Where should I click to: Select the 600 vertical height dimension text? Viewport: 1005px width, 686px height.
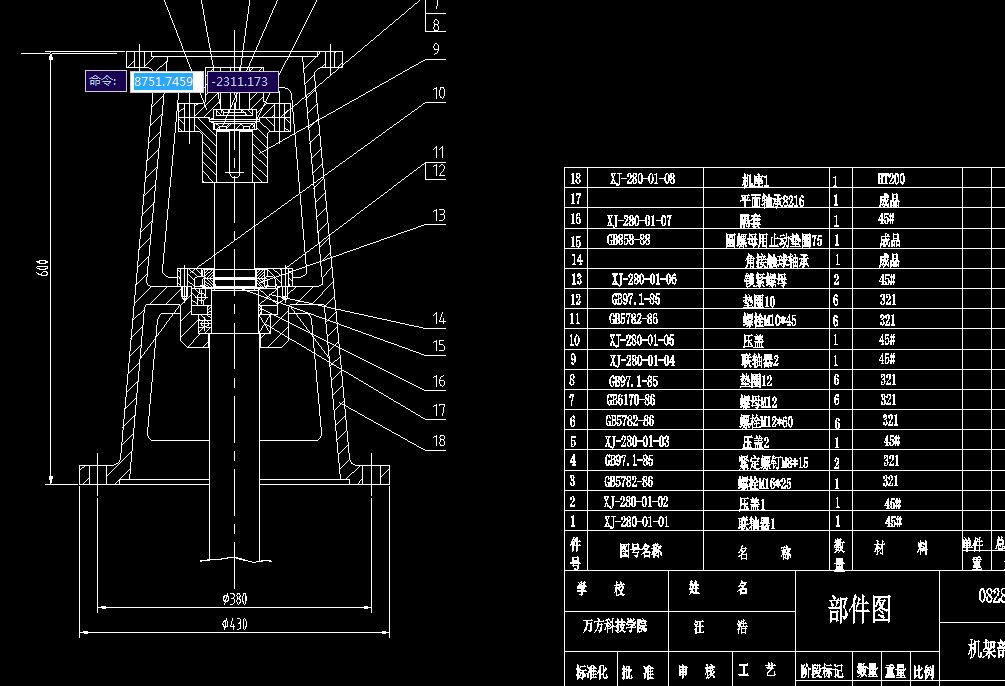pos(43,267)
